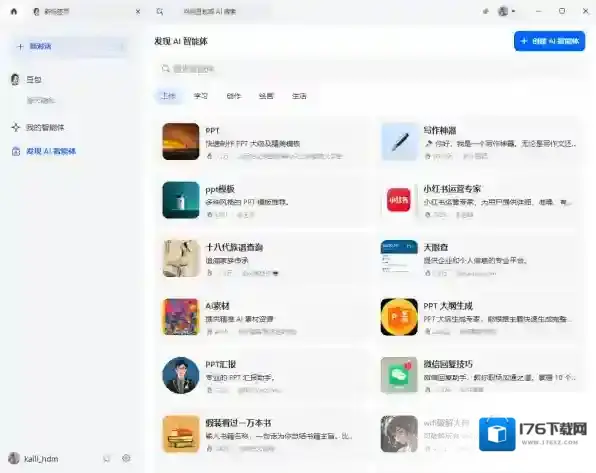Select the 新标签页 tab
Image resolution: width=596 pixels, height=473 pixels.
[x=86, y=12]
